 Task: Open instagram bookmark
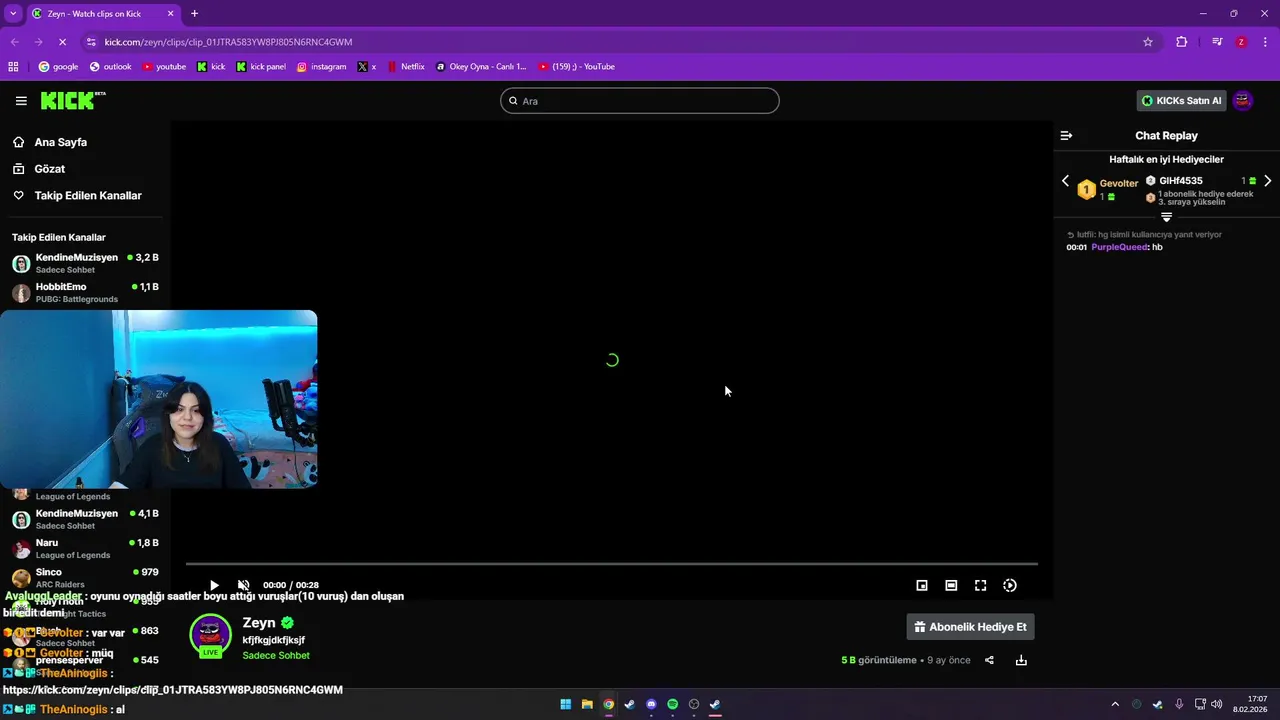pyautogui.click(x=321, y=67)
